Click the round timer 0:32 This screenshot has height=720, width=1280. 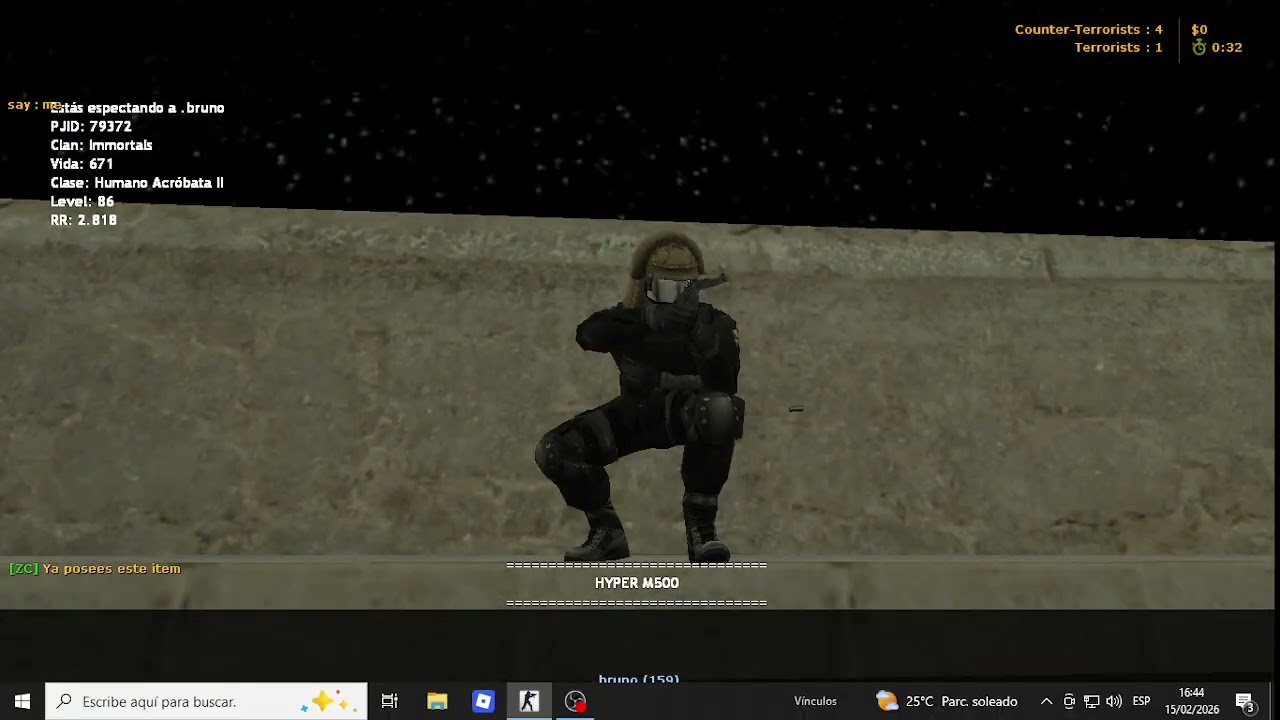tap(1217, 47)
